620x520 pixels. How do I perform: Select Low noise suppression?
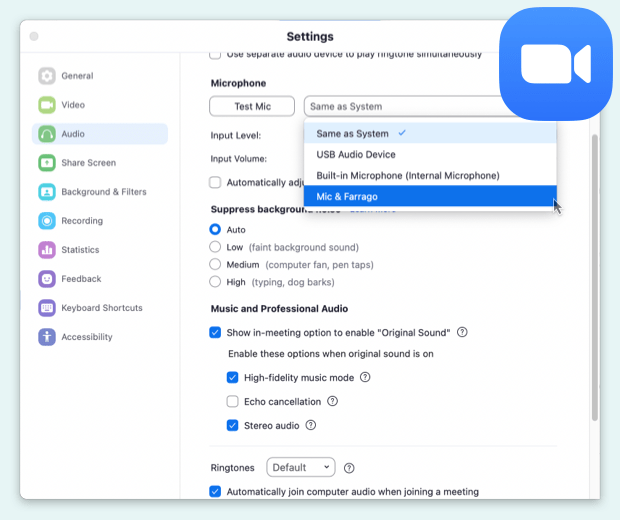pos(215,247)
